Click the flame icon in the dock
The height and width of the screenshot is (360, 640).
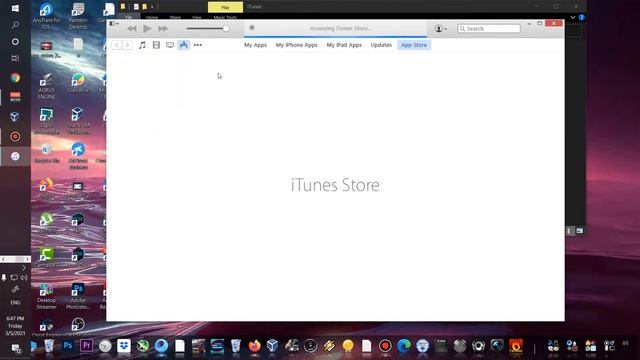pyautogui.click(x=516, y=346)
